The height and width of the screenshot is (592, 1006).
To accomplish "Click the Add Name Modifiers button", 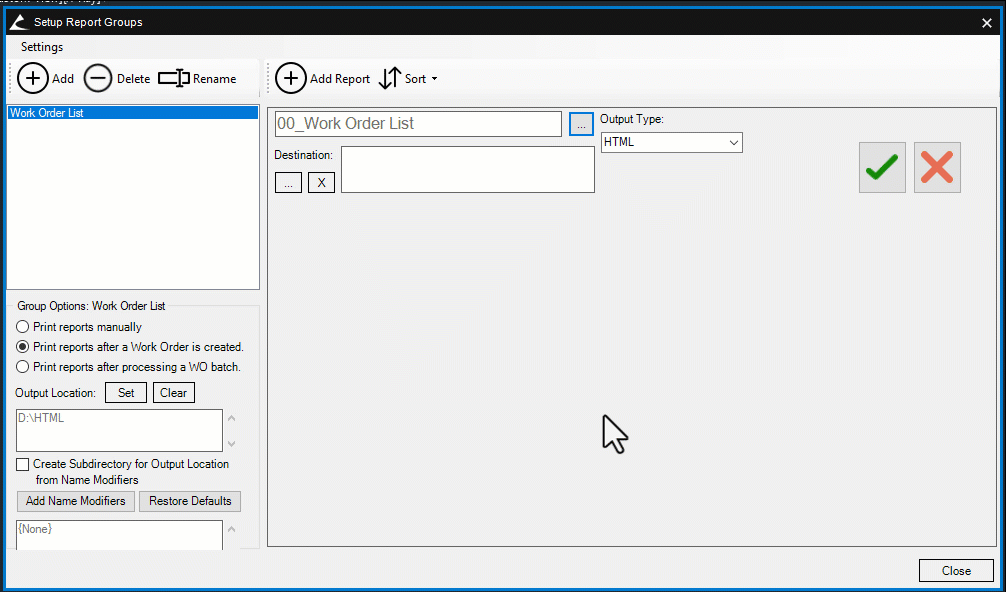I will (x=76, y=501).
